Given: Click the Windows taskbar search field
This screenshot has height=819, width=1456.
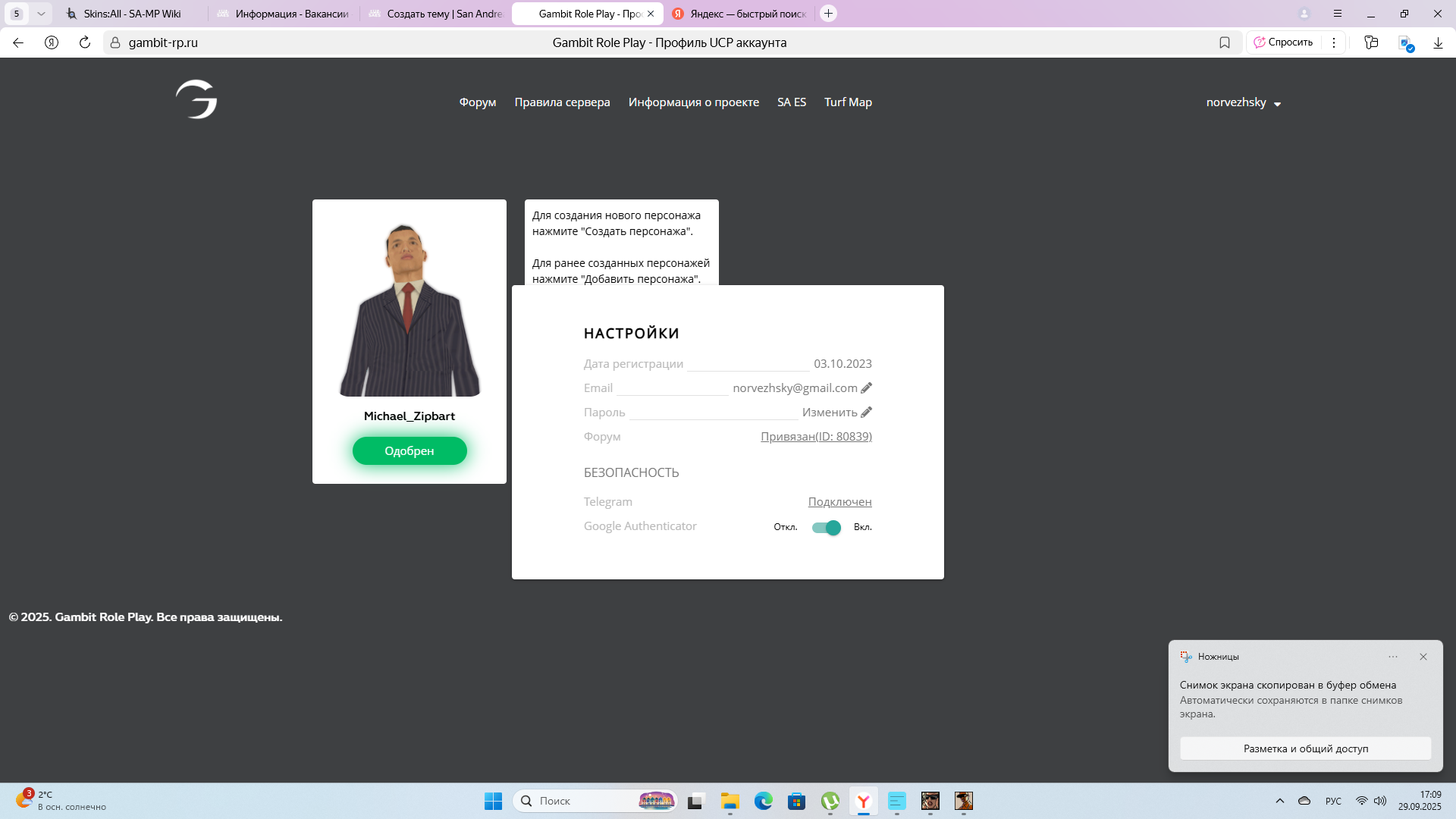Looking at the screenshot, I should coord(584,801).
